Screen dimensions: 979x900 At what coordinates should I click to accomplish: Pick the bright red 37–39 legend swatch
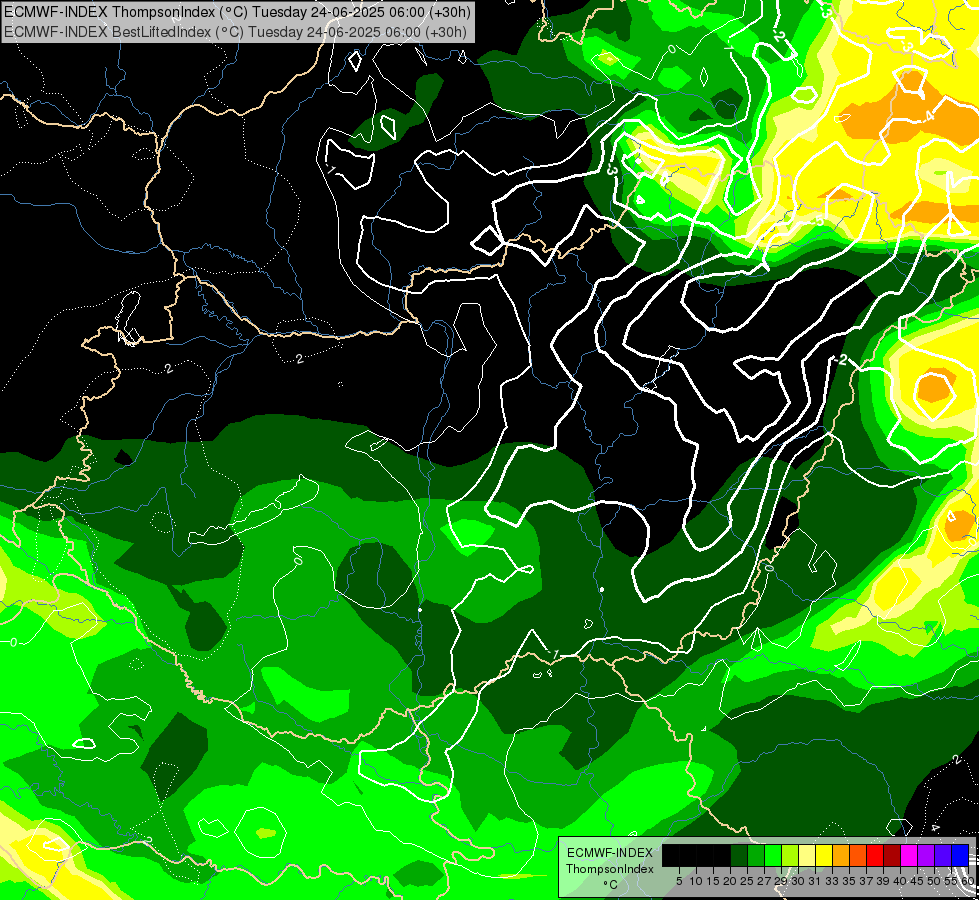(875, 855)
